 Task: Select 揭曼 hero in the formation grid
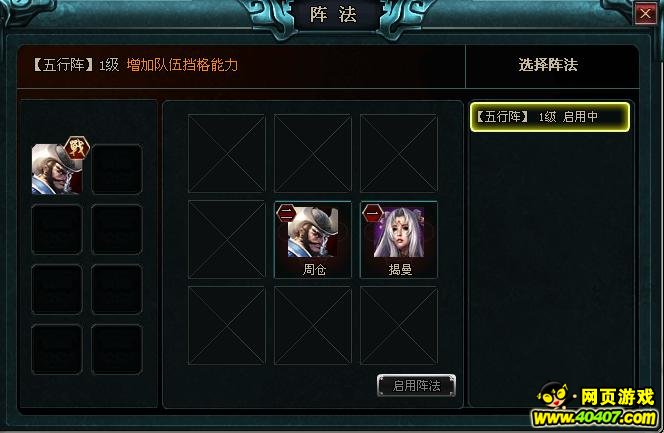point(399,239)
